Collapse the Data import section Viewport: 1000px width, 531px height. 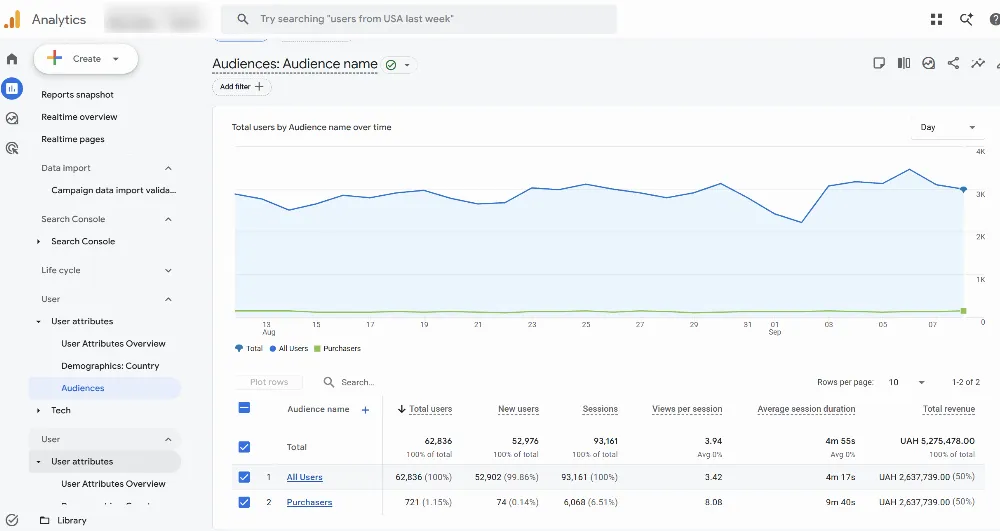168,168
